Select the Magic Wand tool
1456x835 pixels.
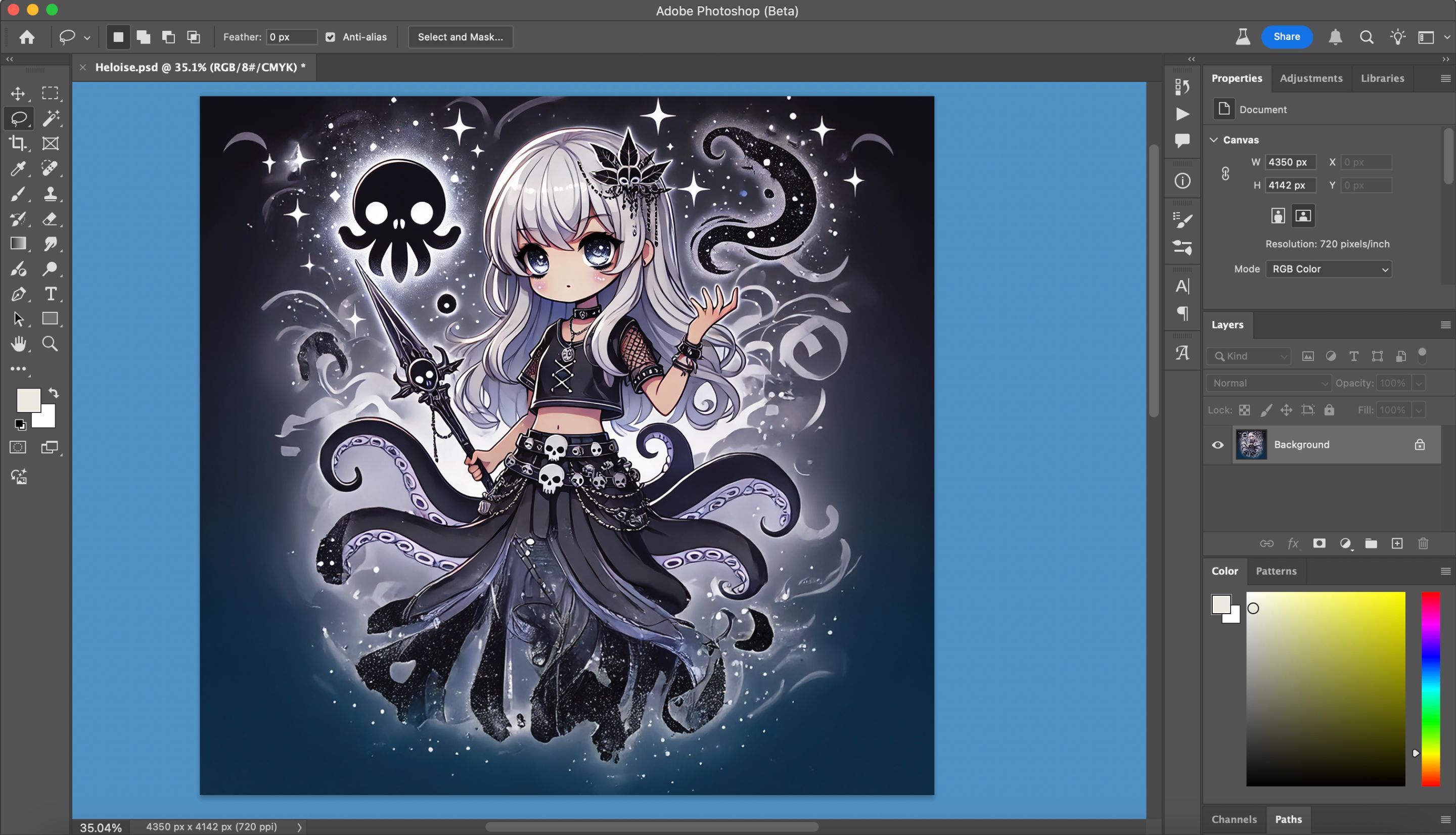point(50,118)
